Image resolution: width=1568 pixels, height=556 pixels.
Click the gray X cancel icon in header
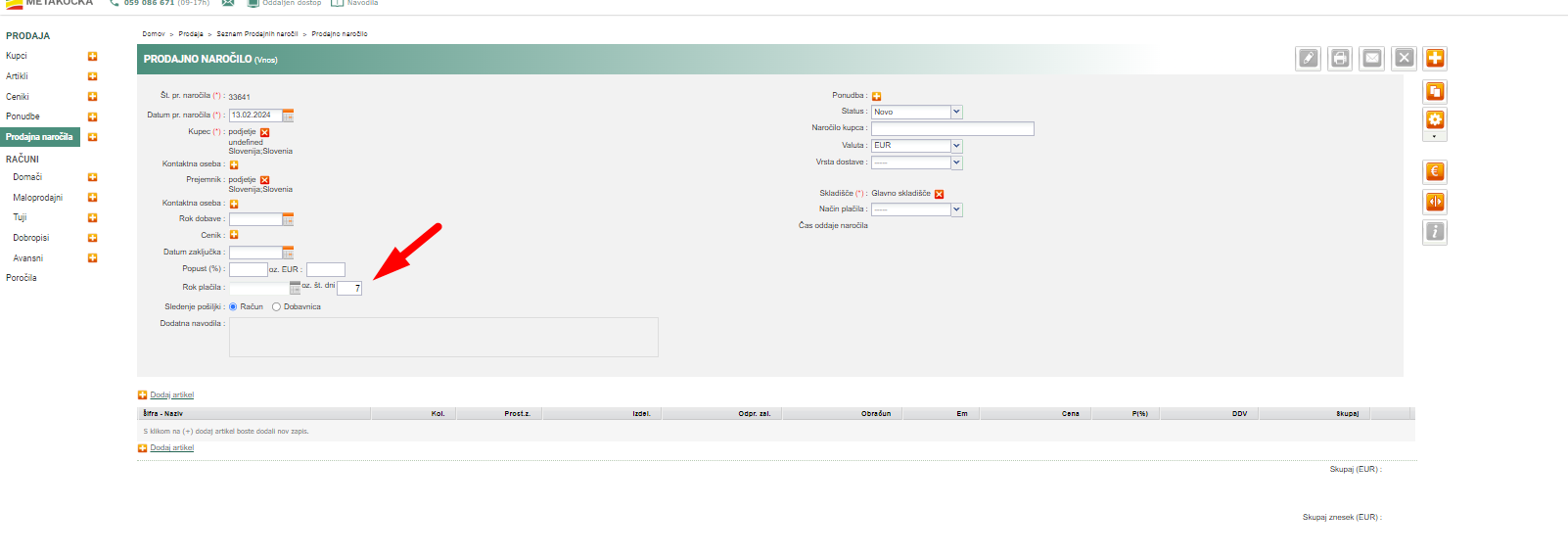point(1404,58)
